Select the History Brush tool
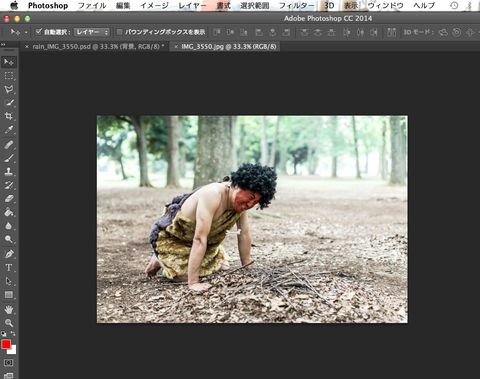 point(9,185)
